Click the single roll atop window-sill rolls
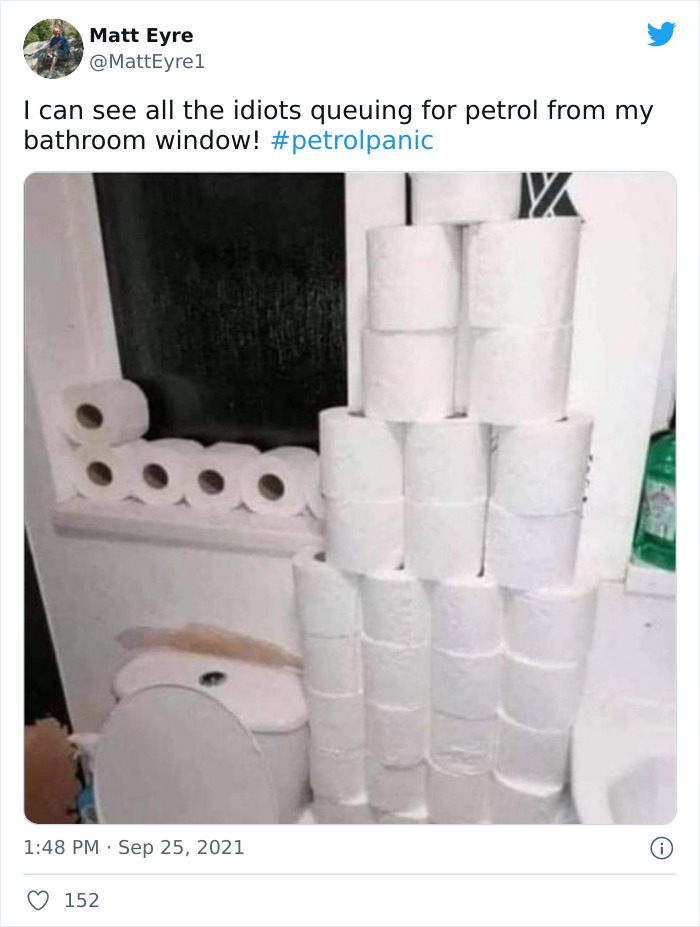 104,412
